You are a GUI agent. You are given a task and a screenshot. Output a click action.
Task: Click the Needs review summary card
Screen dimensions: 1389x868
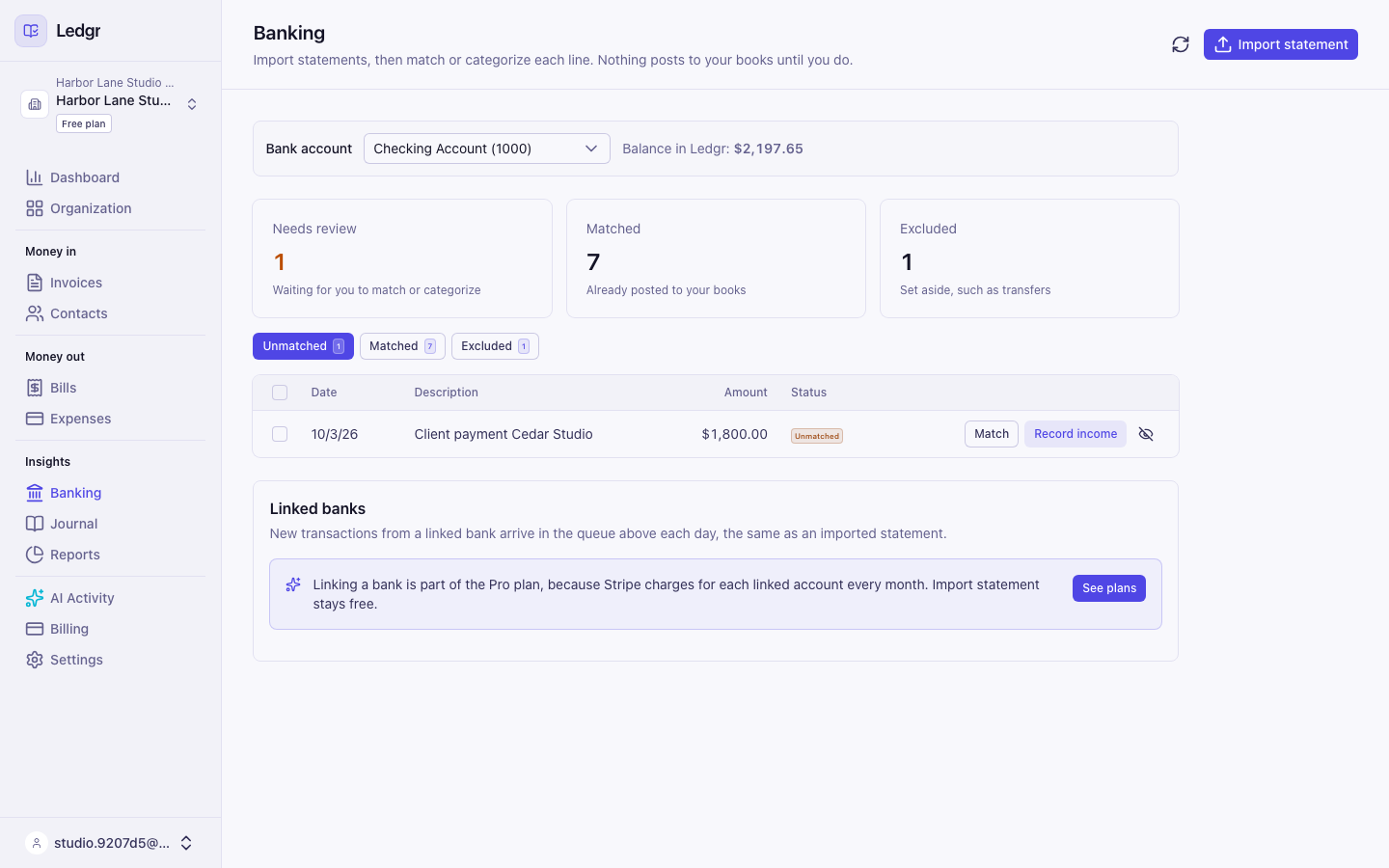(402, 258)
